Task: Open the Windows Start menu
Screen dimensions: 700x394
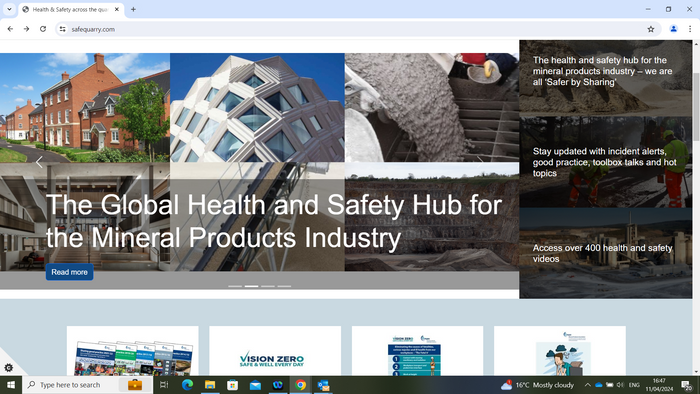Action: 11,385
